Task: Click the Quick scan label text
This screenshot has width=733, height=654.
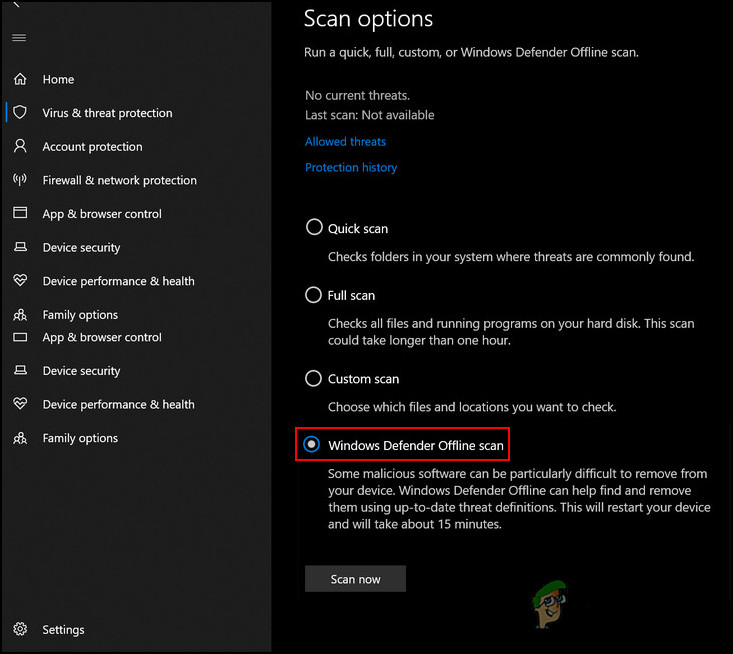Action: (x=358, y=229)
